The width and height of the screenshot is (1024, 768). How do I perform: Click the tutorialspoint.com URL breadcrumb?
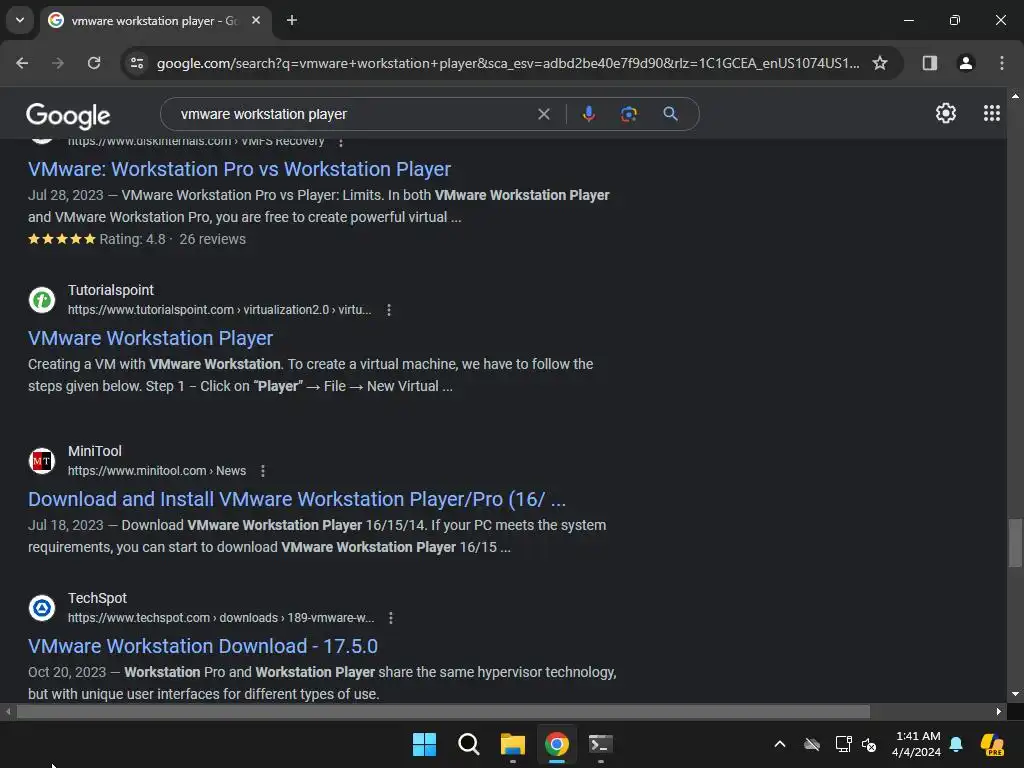pos(219,310)
